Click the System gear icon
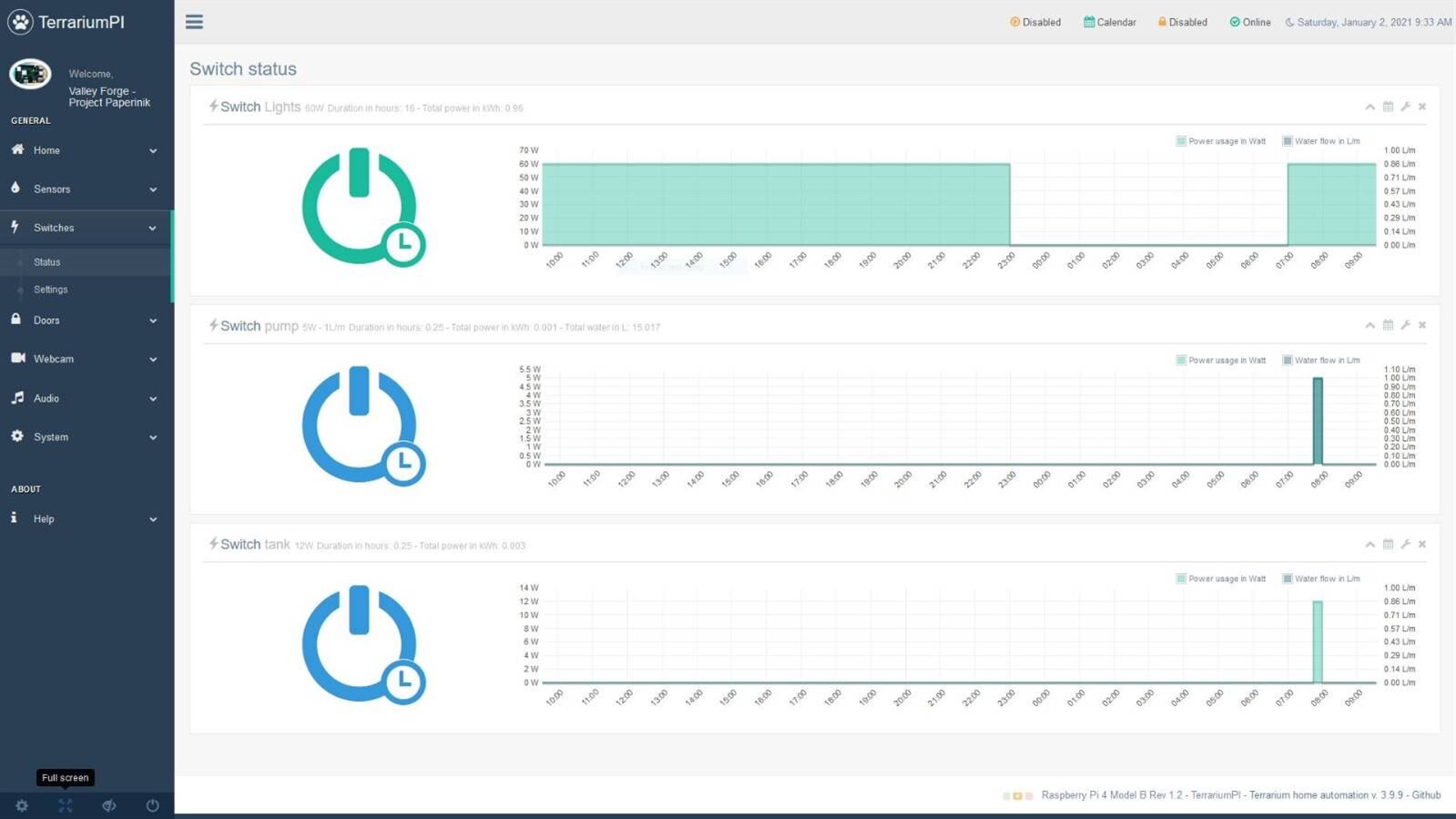 [17, 436]
